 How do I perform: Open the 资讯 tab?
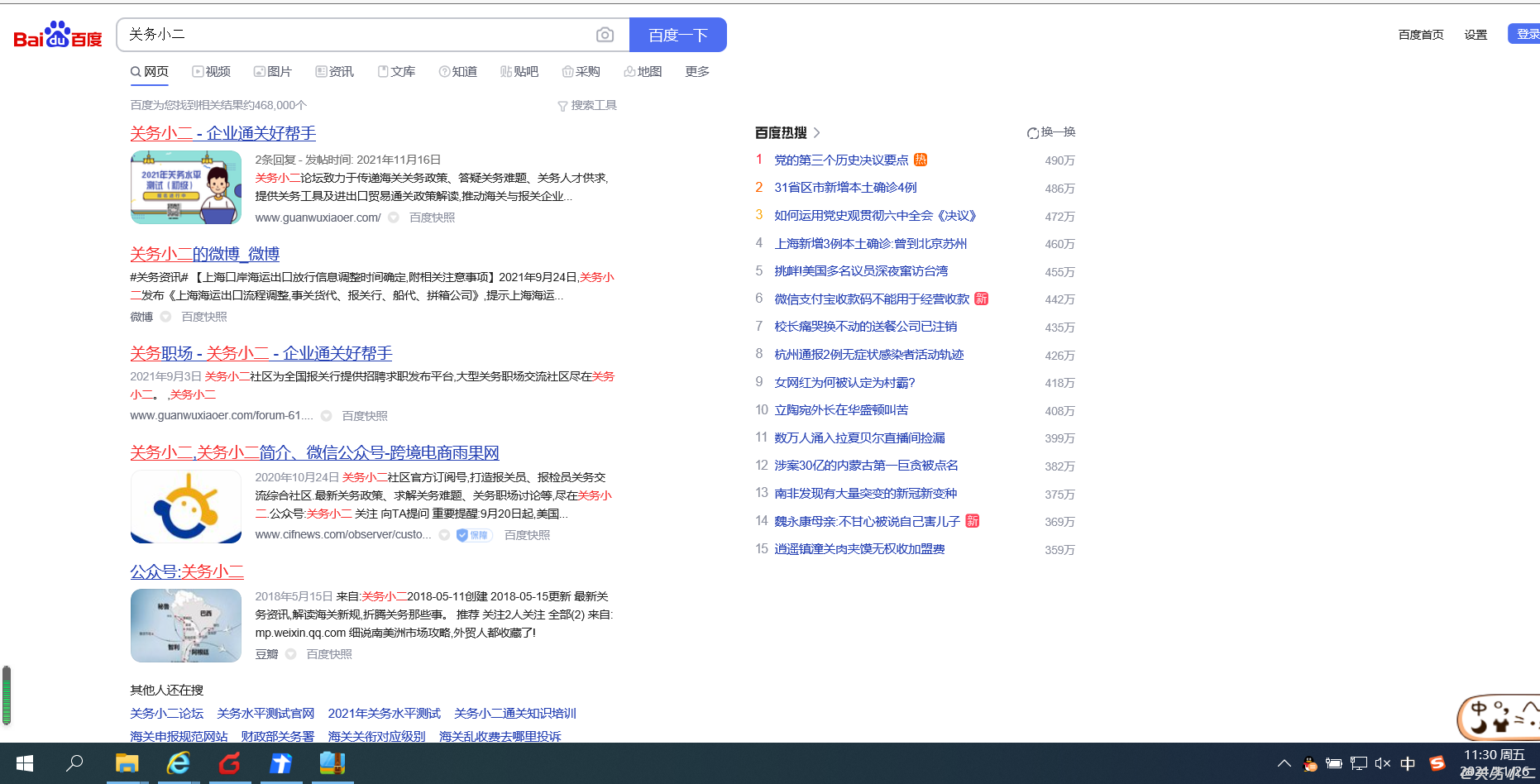tap(335, 72)
